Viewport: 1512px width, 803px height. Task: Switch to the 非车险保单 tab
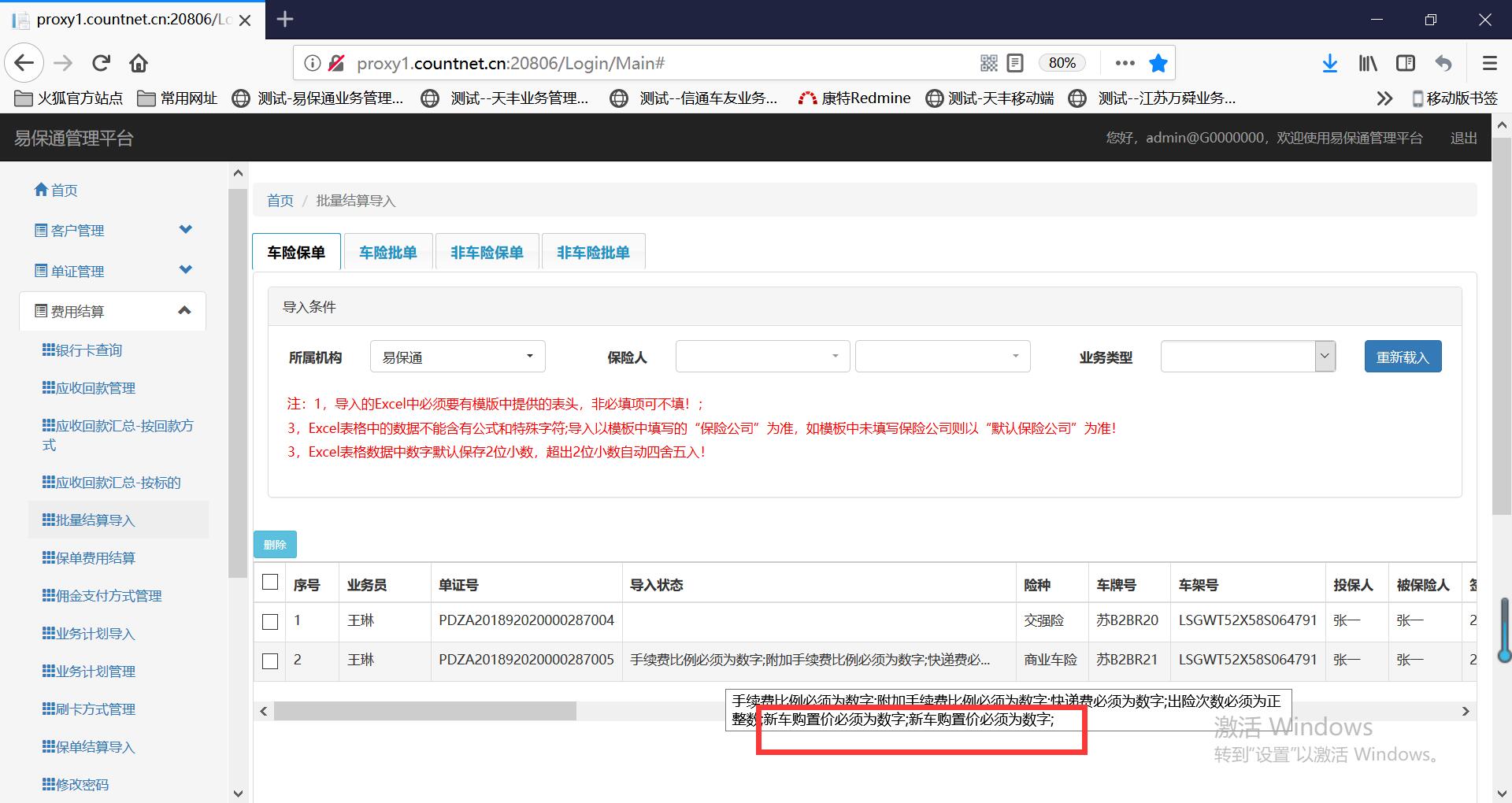(487, 253)
